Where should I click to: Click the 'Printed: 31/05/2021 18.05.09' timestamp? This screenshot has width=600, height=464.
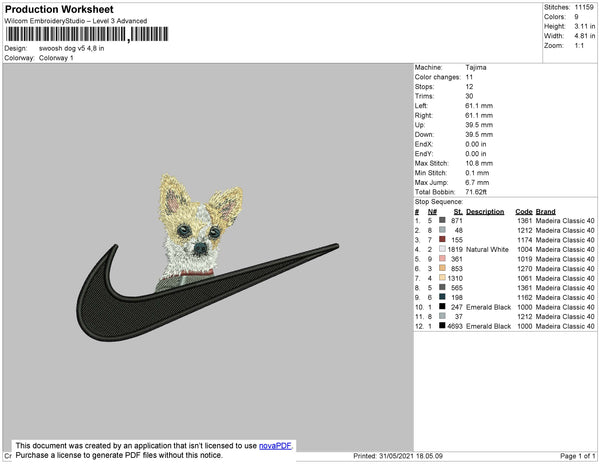(398, 456)
